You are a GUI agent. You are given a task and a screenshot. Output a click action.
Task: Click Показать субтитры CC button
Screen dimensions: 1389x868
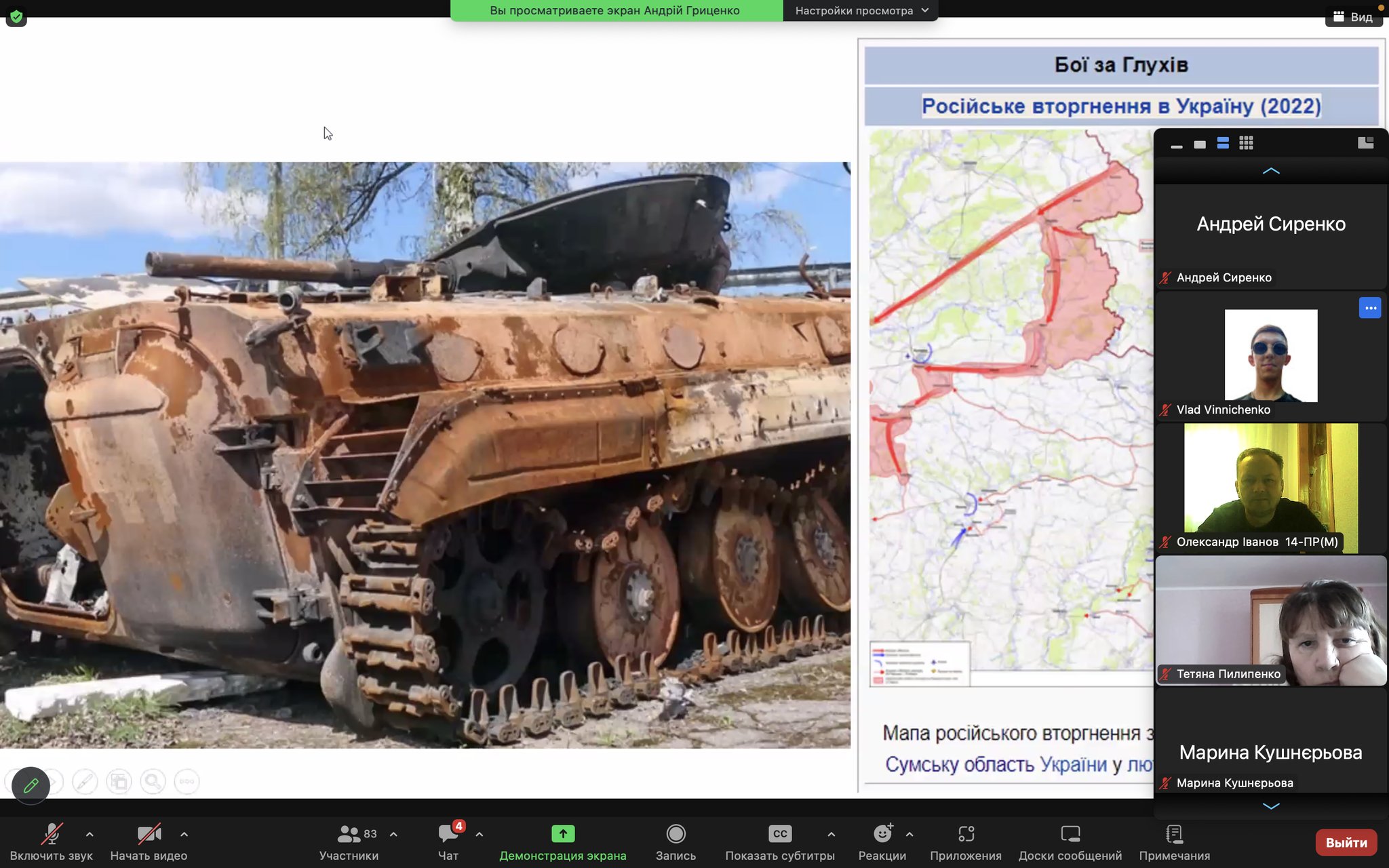[780, 843]
